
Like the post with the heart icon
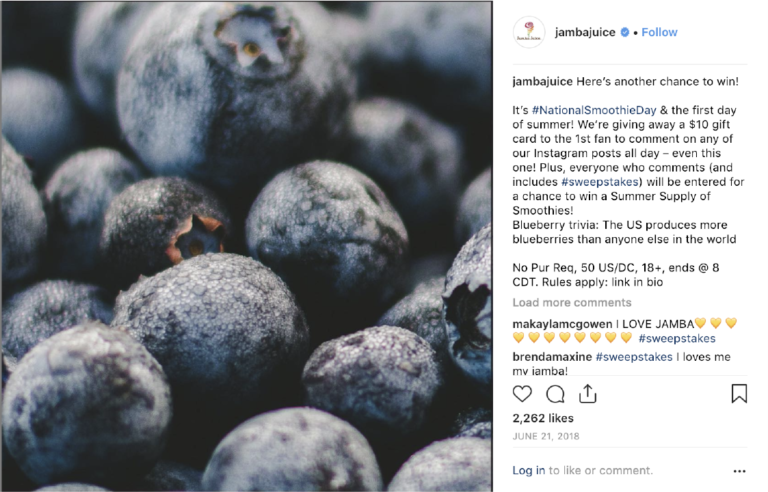click(x=522, y=394)
